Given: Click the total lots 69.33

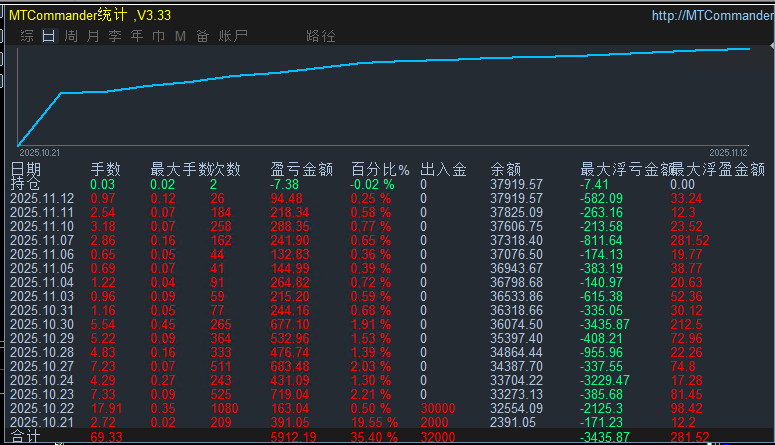Looking at the screenshot, I should 106,437.
